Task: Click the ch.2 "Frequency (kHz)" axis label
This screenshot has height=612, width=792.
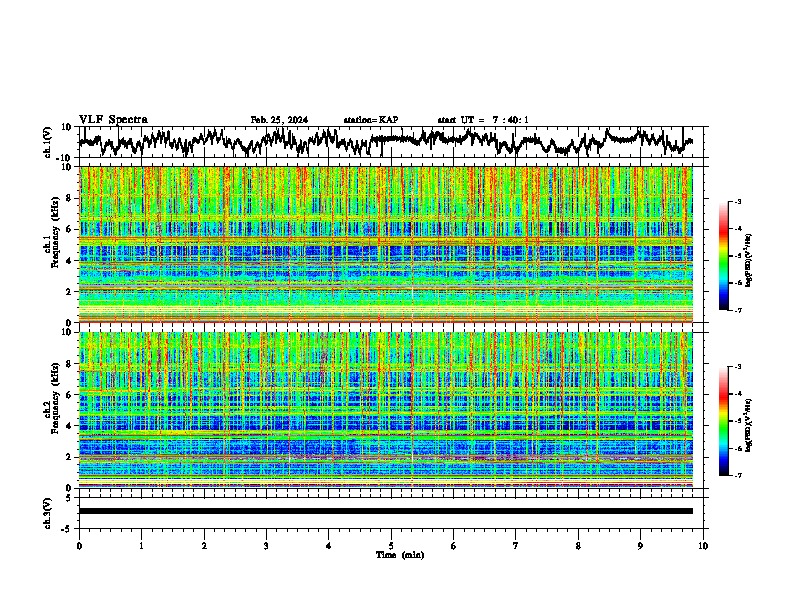Action: click(55, 398)
